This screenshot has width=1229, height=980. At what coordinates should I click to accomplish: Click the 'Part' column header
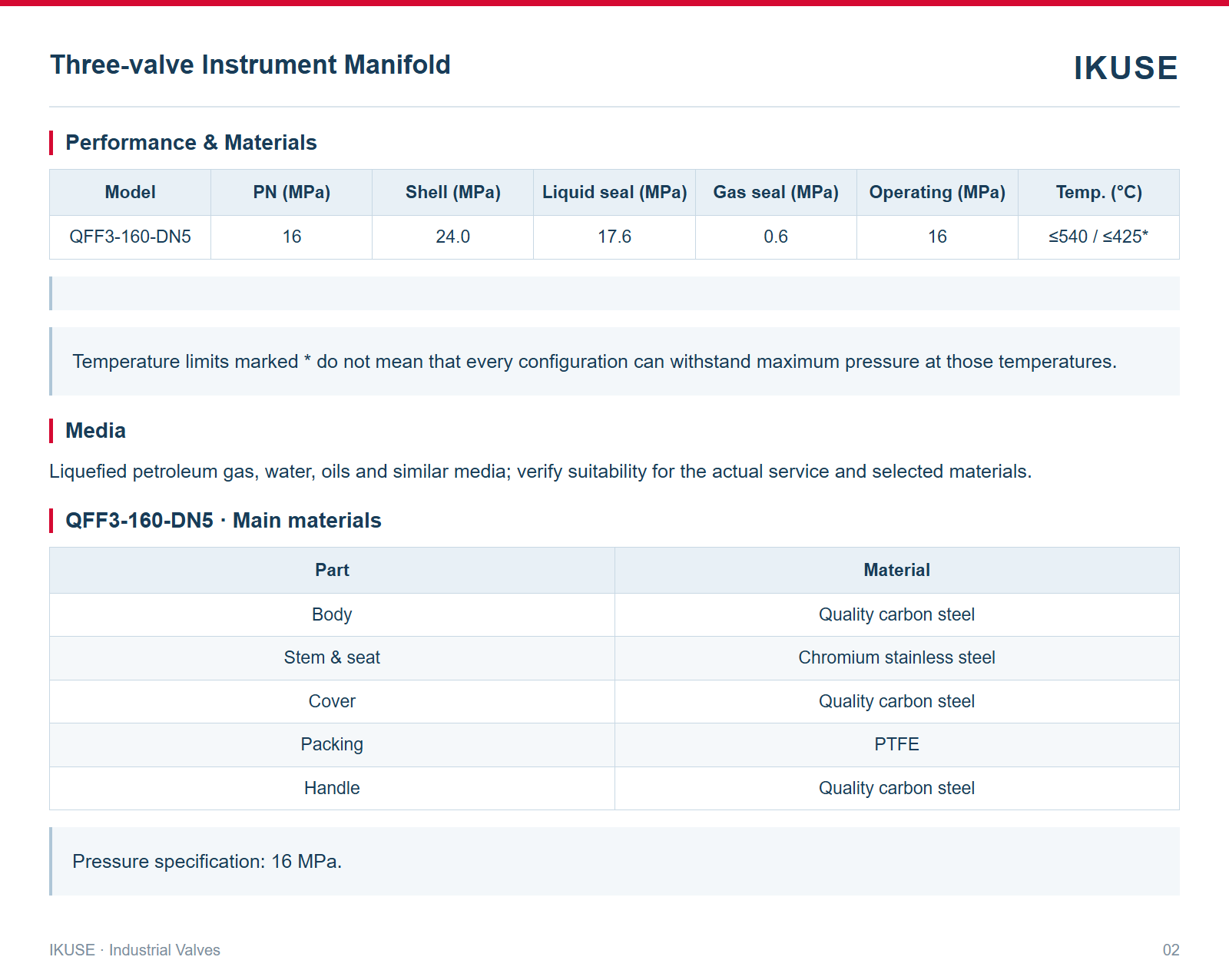click(x=332, y=570)
